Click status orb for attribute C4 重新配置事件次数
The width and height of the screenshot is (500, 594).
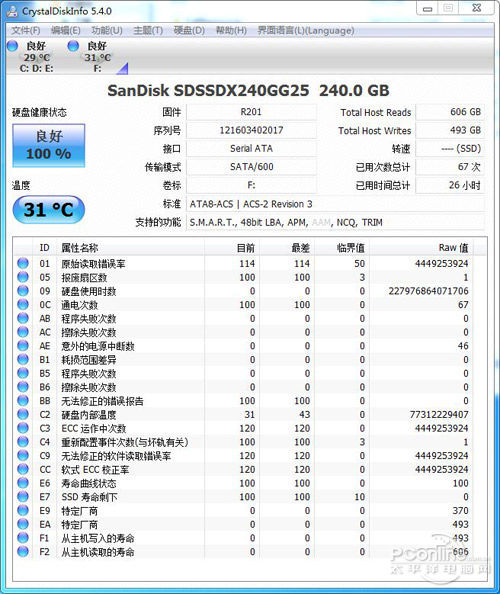tap(23, 442)
